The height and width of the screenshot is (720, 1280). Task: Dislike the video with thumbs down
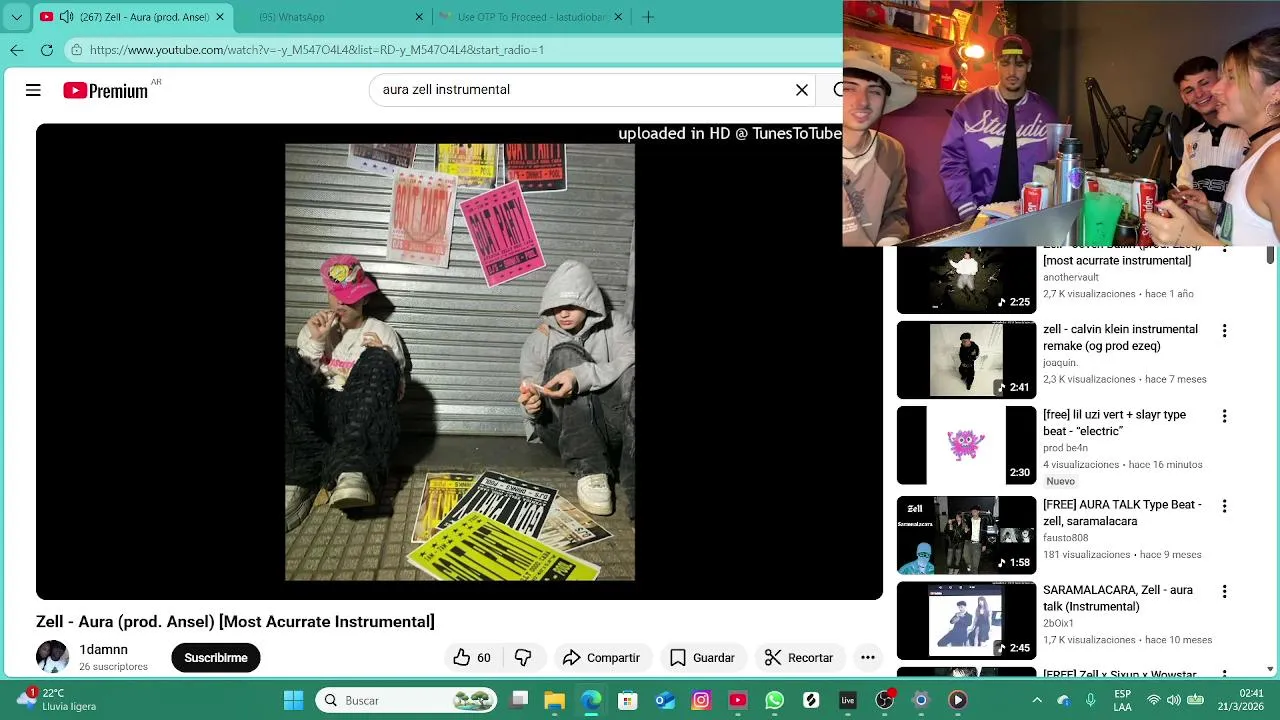coord(523,657)
